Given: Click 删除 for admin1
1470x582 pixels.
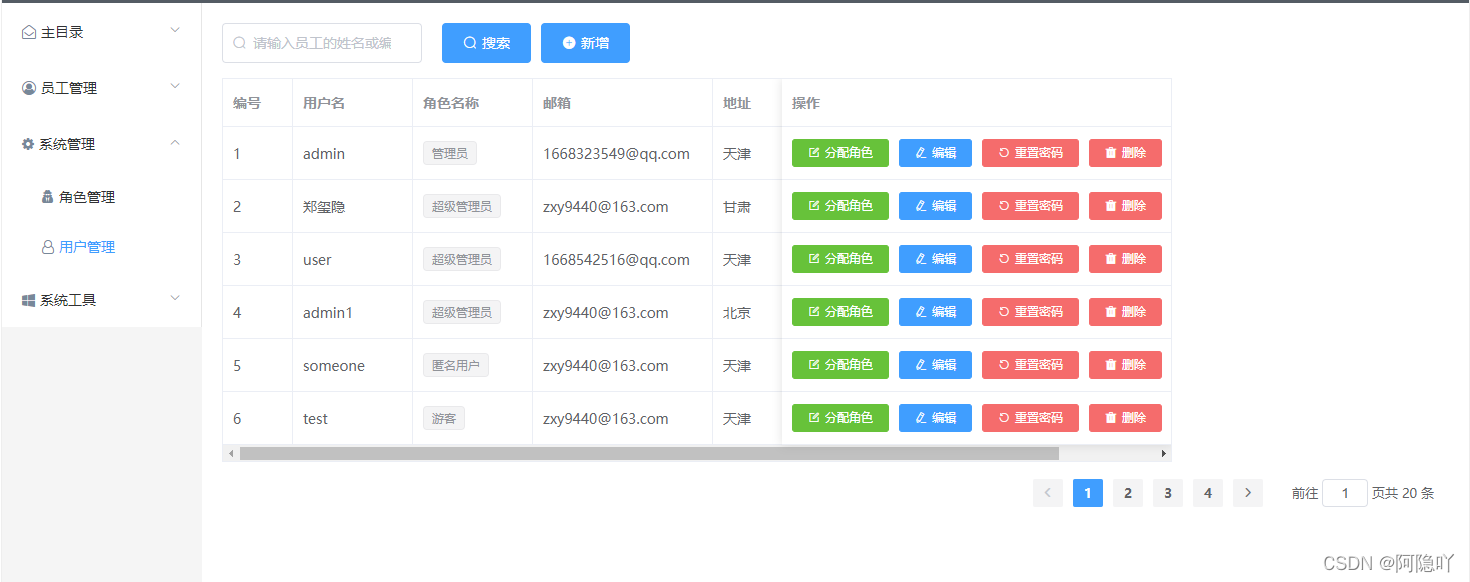Looking at the screenshot, I should pyautogui.click(x=1125, y=312).
